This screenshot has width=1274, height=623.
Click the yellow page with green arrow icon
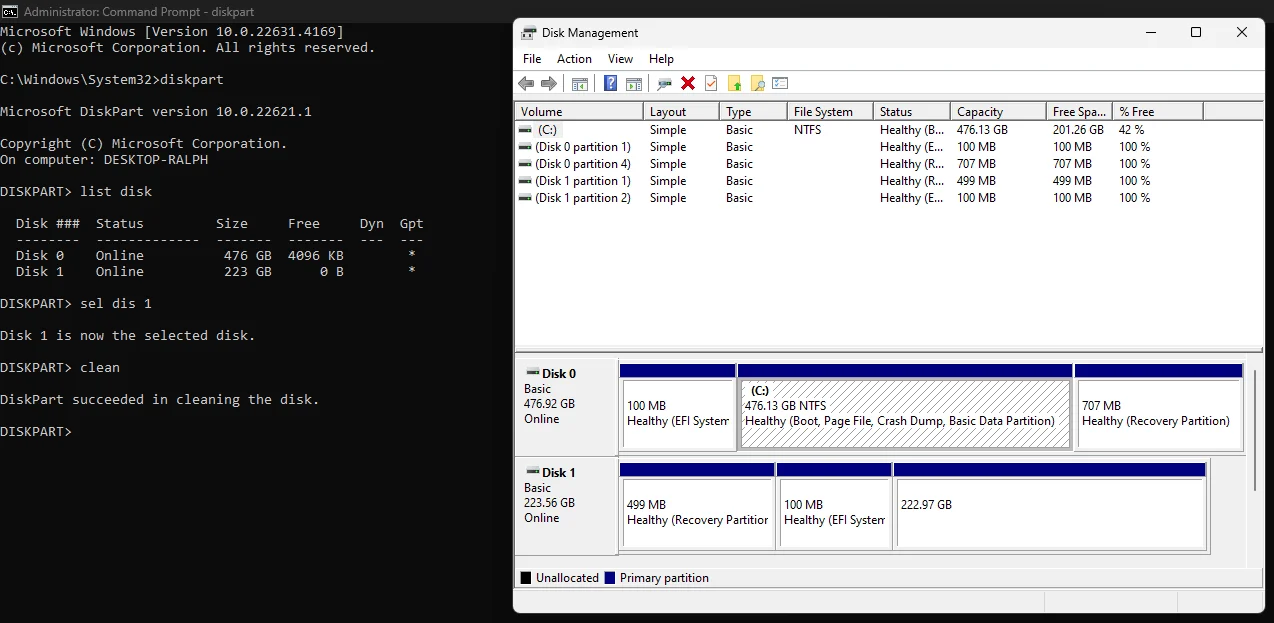click(x=734, y=84)
